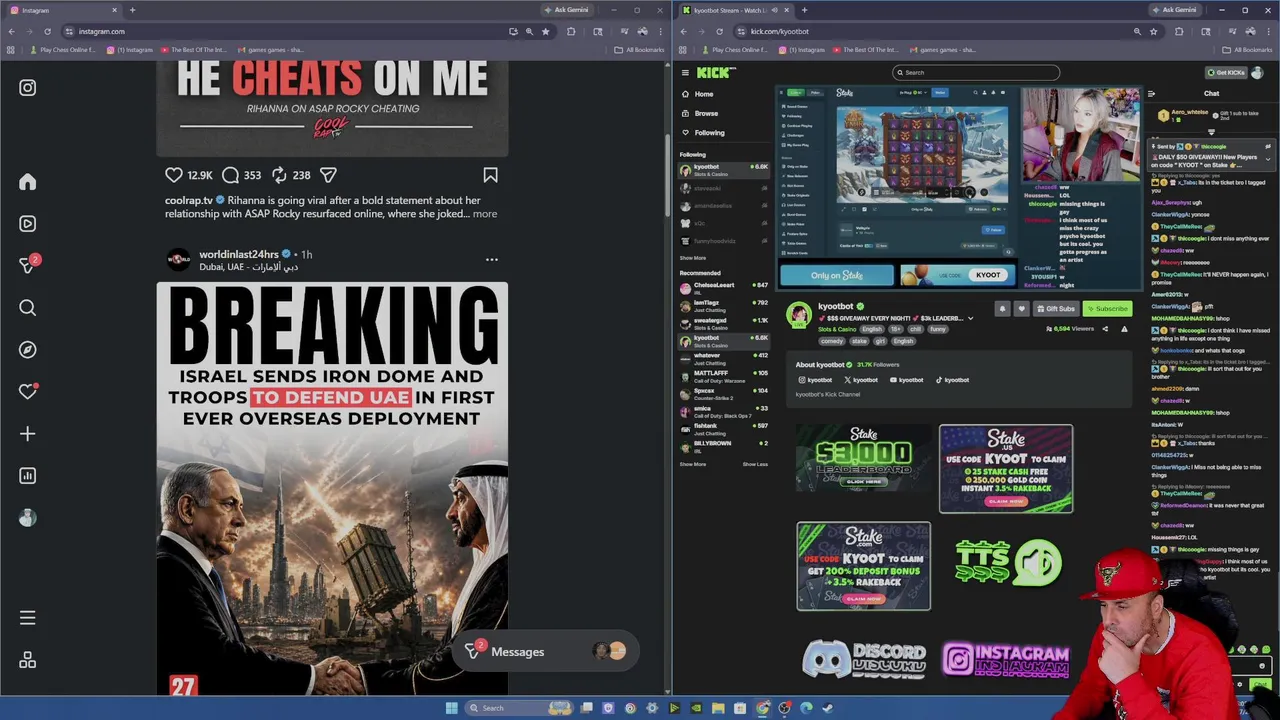Click Ask Gemini in Instagram window
The height and width of the screenshot is (720, 1280).
pyautogui.click(x=566, y=10)
